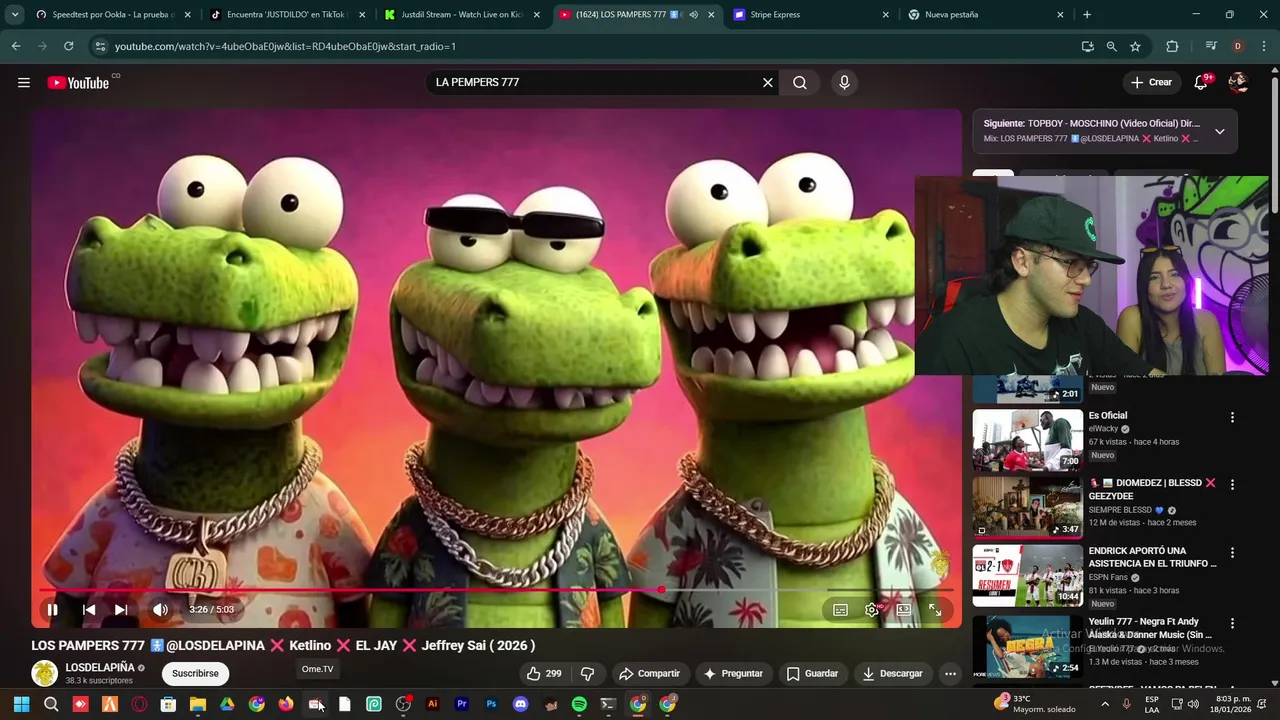Switch to theater mode view
This screenshot has width=1280, height=720.
point(903,609)
